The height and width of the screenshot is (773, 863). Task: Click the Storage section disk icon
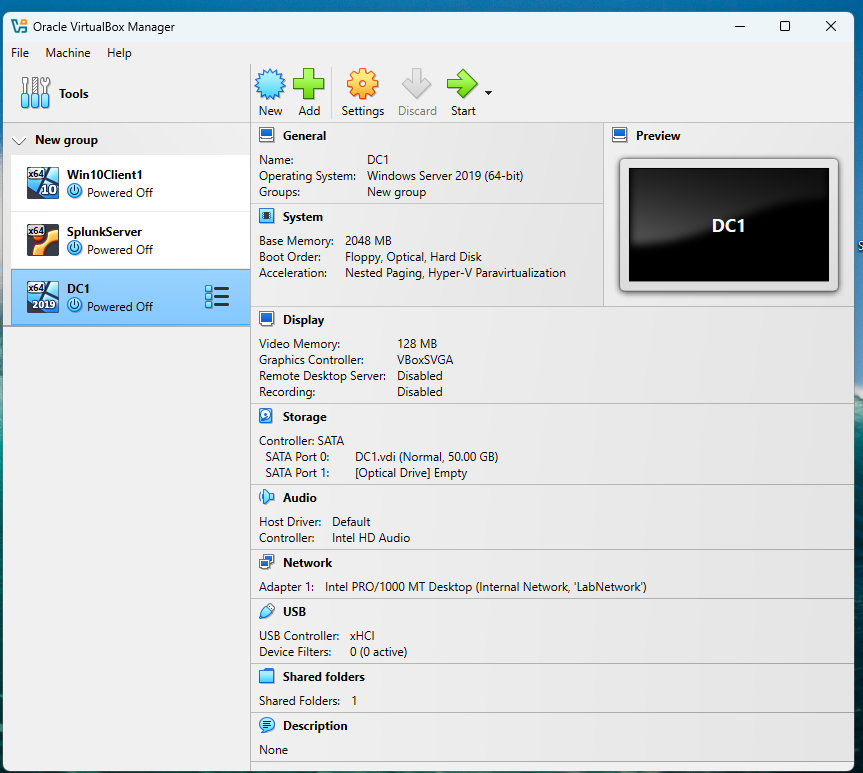coord(266,416)
